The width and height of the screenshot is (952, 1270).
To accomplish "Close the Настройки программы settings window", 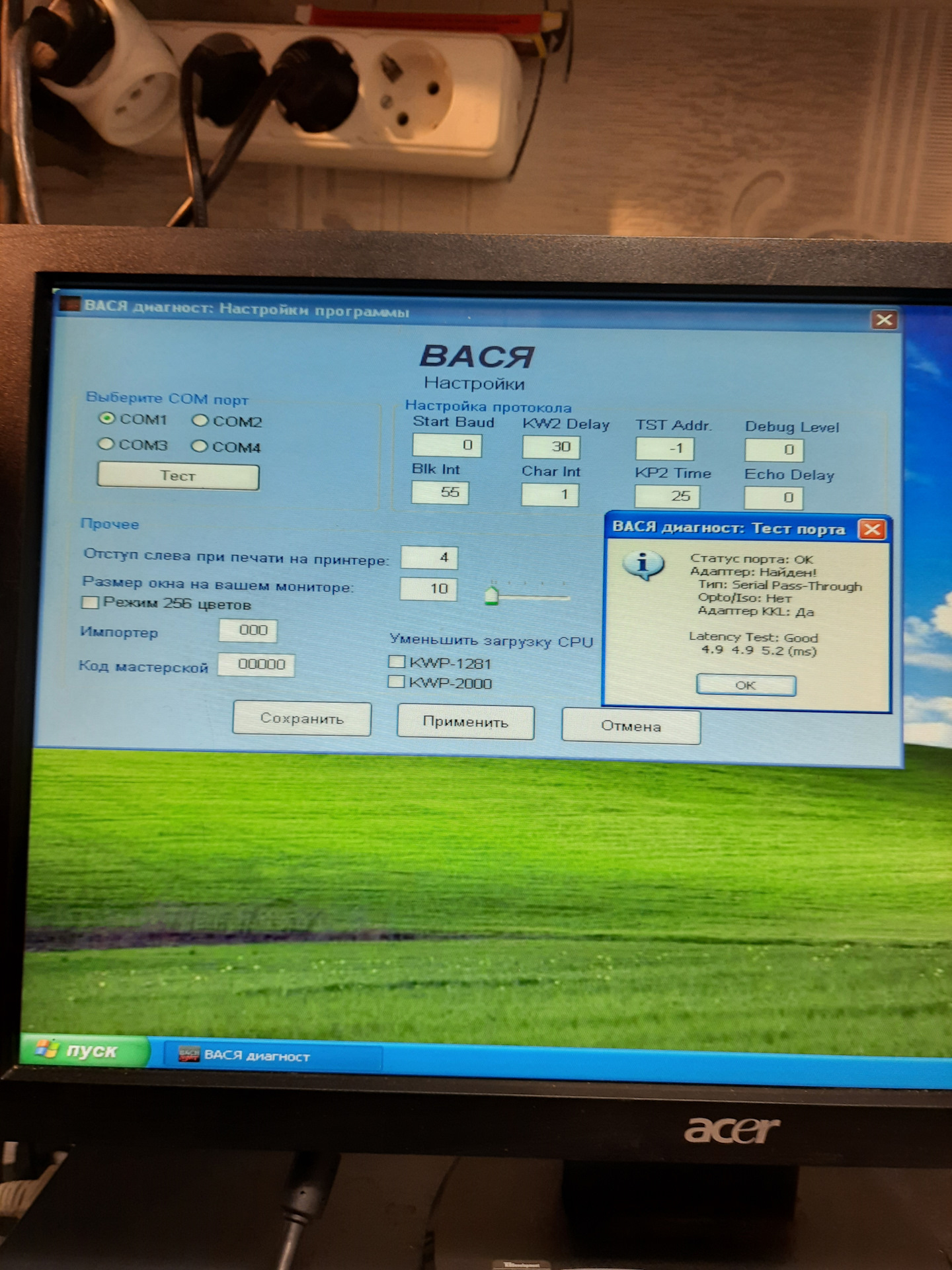I will tap(885, 321).
